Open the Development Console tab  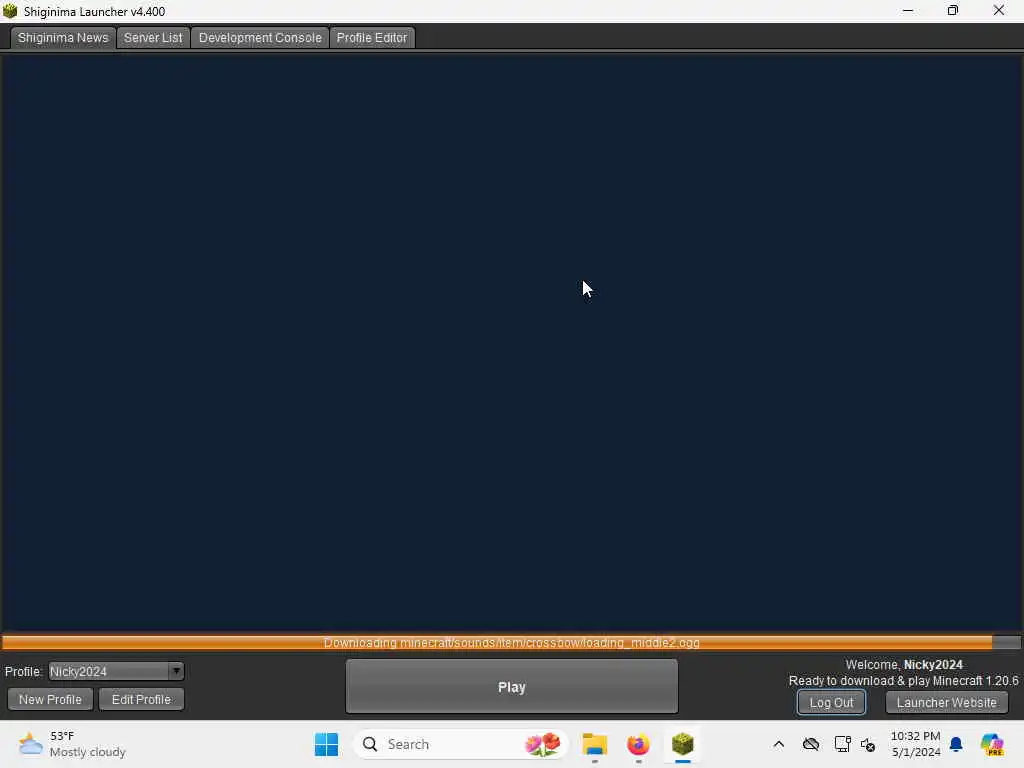pyautogui.click(x=260, y=38)
